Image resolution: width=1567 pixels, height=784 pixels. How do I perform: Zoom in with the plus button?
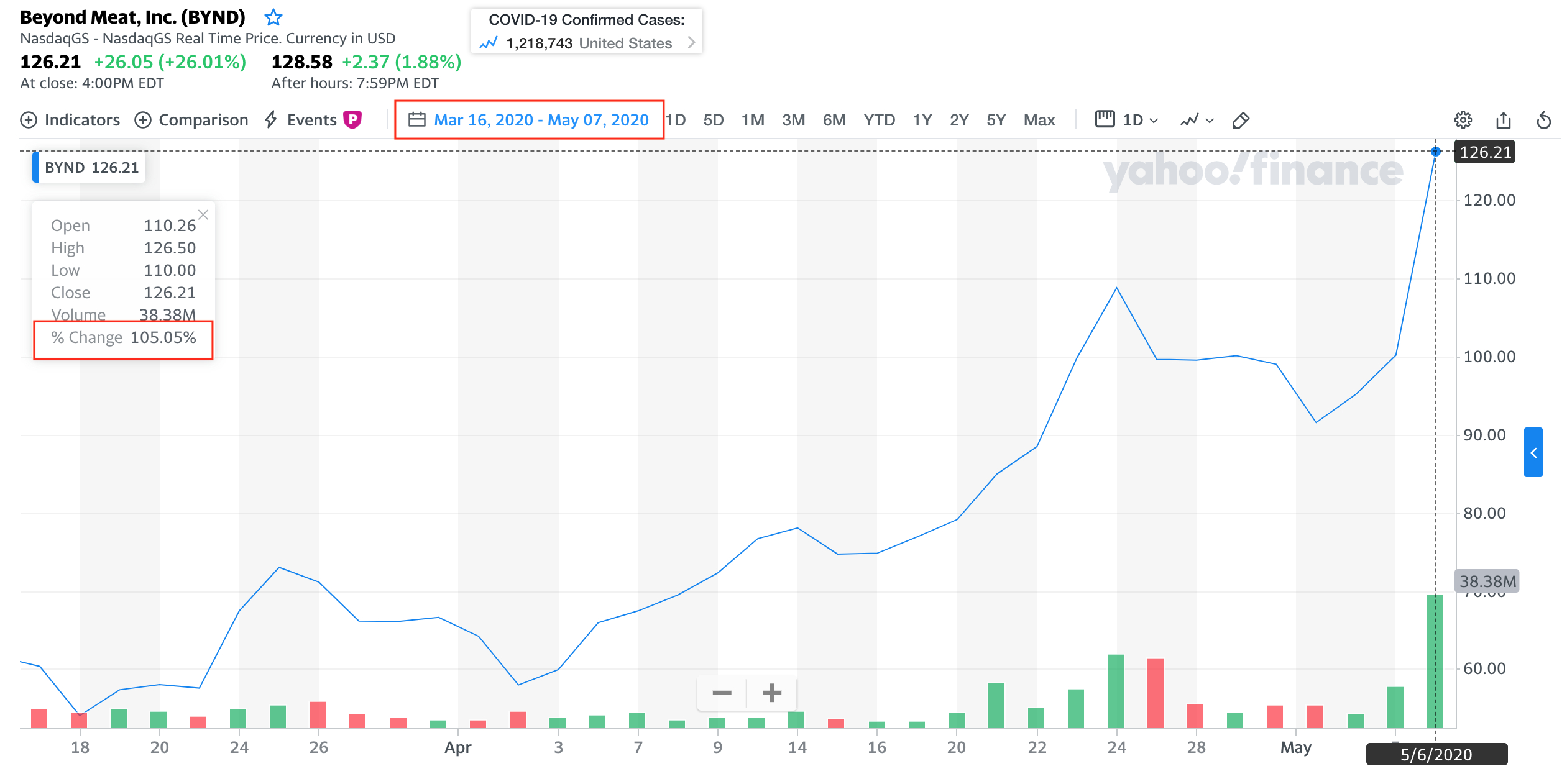(772, 693)
